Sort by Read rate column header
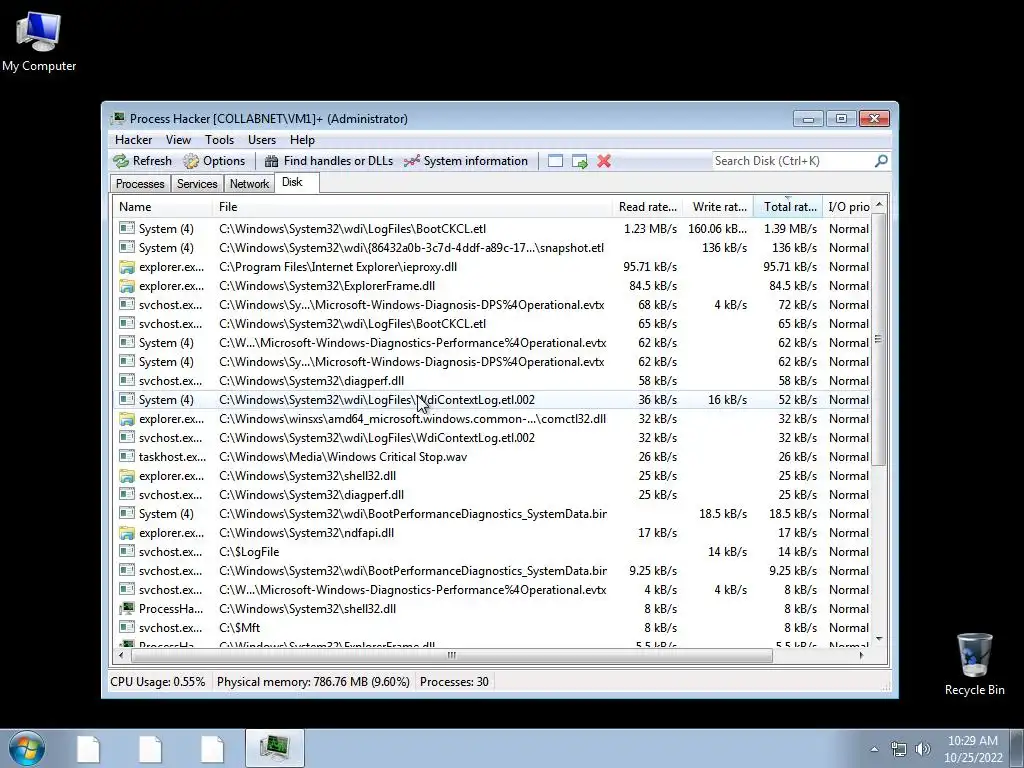1024x768 pixels. (x=648, y=207)
